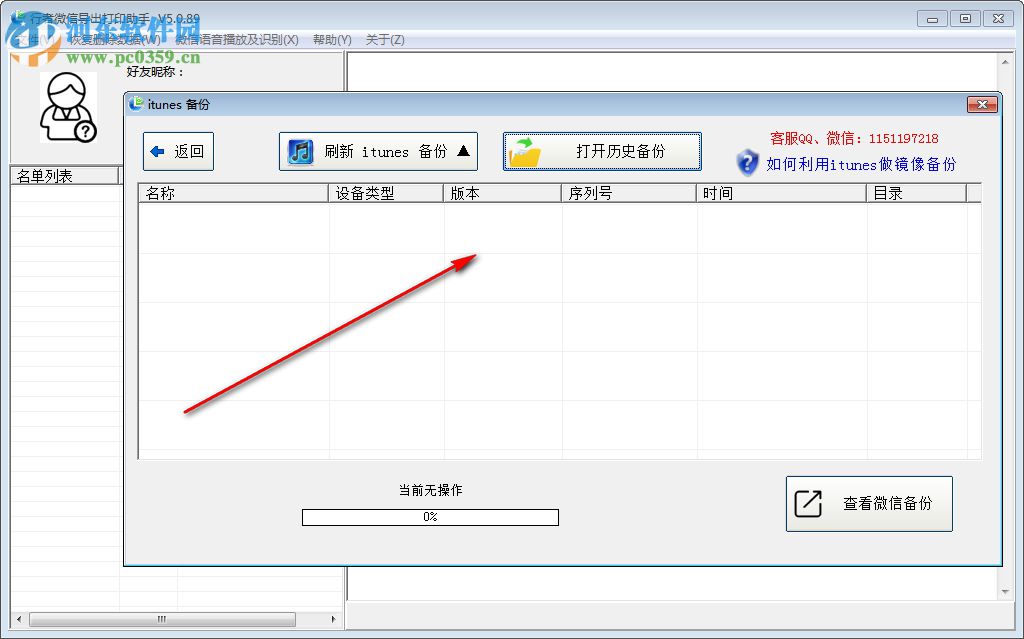Open the 微信语音播放及识别(X) menu
This screenshot has height=639, width=1024.
click(x=236, y=39)
